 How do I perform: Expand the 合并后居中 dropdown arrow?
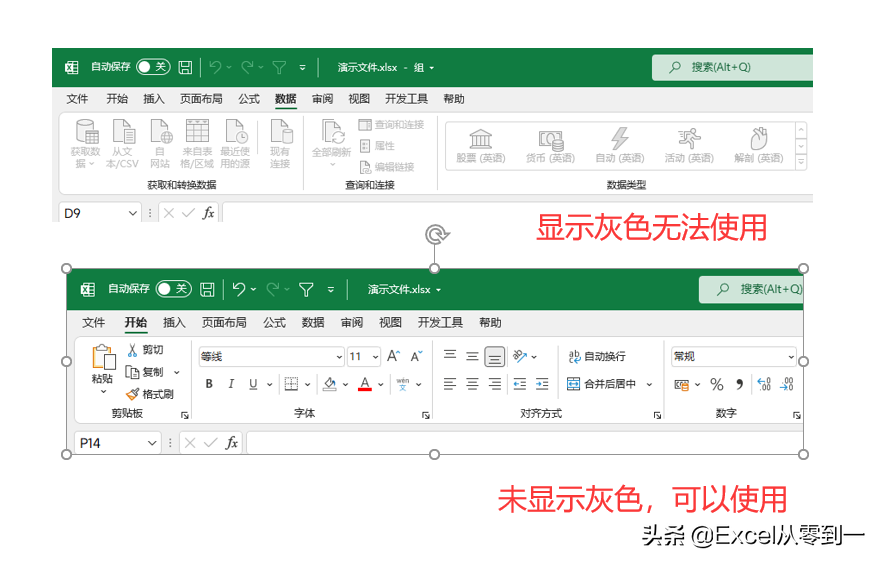(x=649, y=385)
